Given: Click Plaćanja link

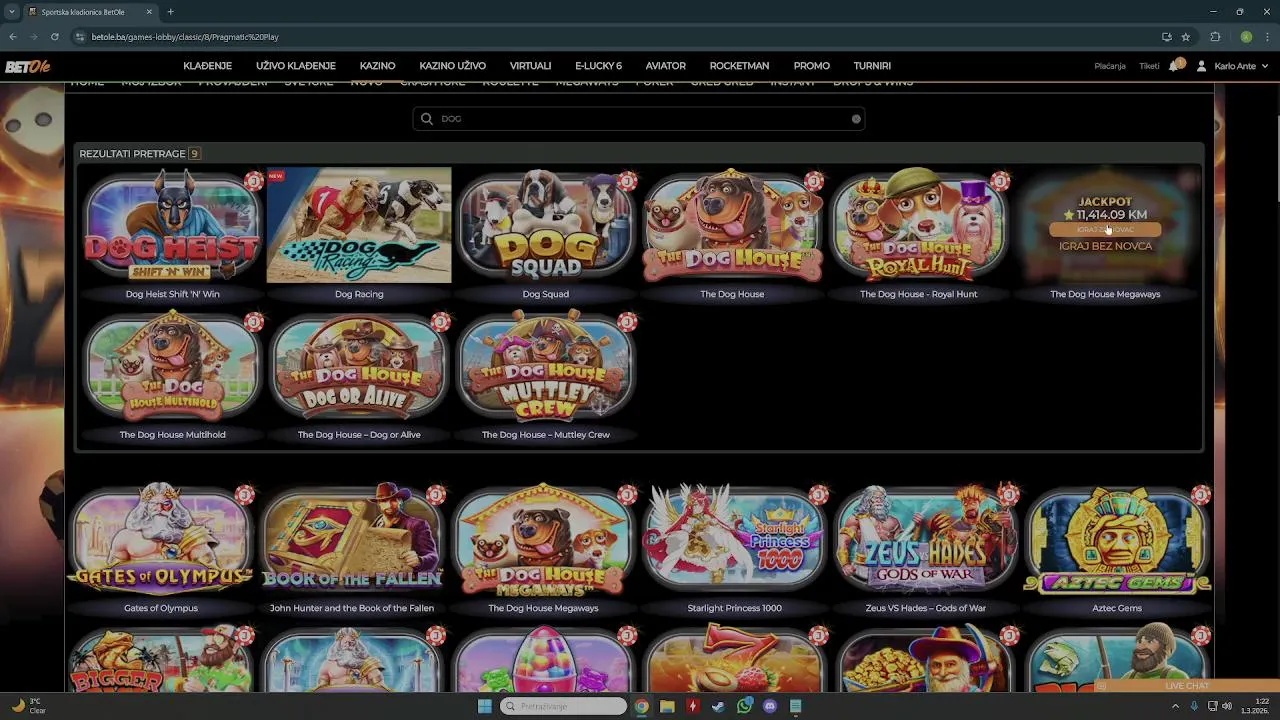Looking at the screenshot, I should (x=1110, y=66).
